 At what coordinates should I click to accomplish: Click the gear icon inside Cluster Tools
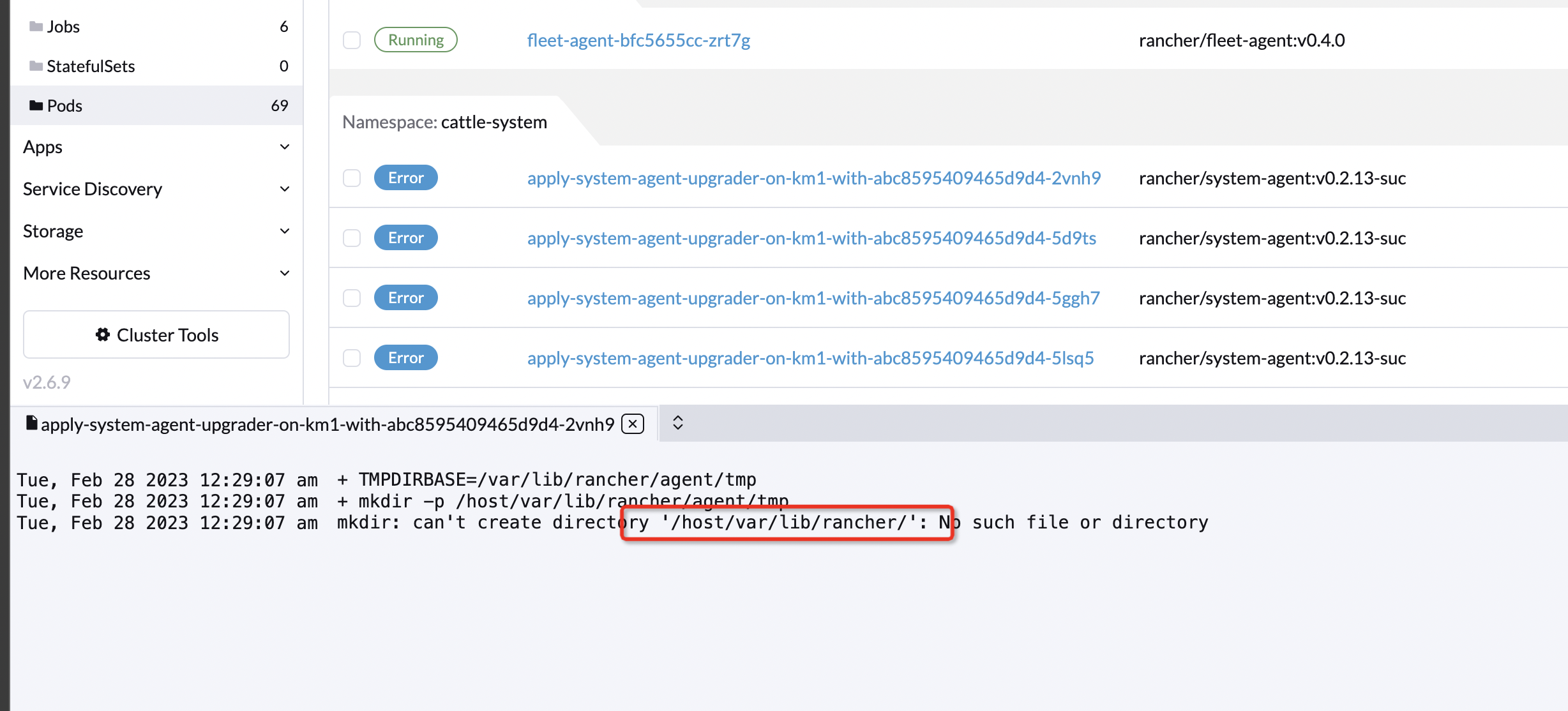click(x=104, y=334)
